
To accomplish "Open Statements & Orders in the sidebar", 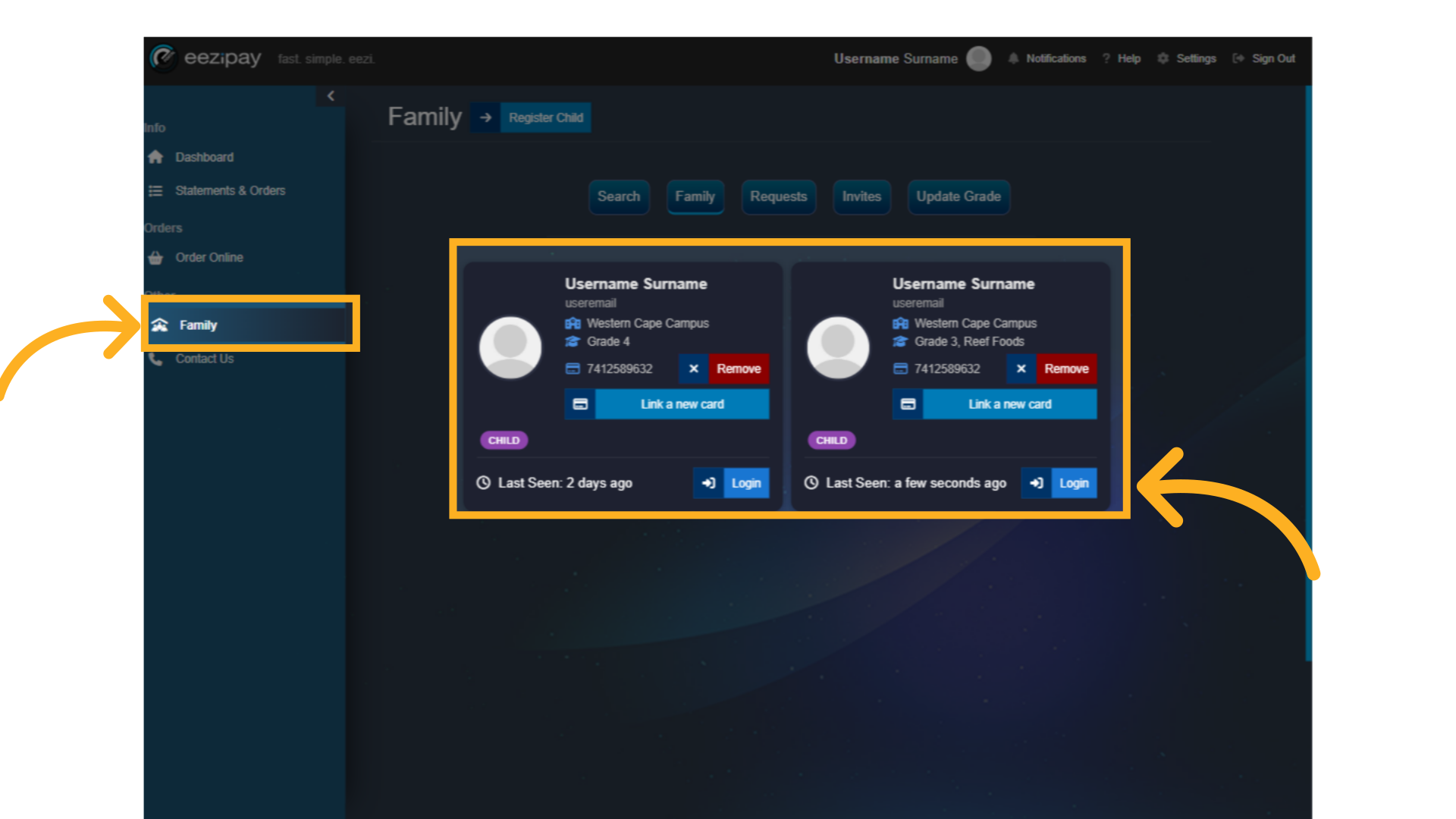I will click(x=231, y=190).
